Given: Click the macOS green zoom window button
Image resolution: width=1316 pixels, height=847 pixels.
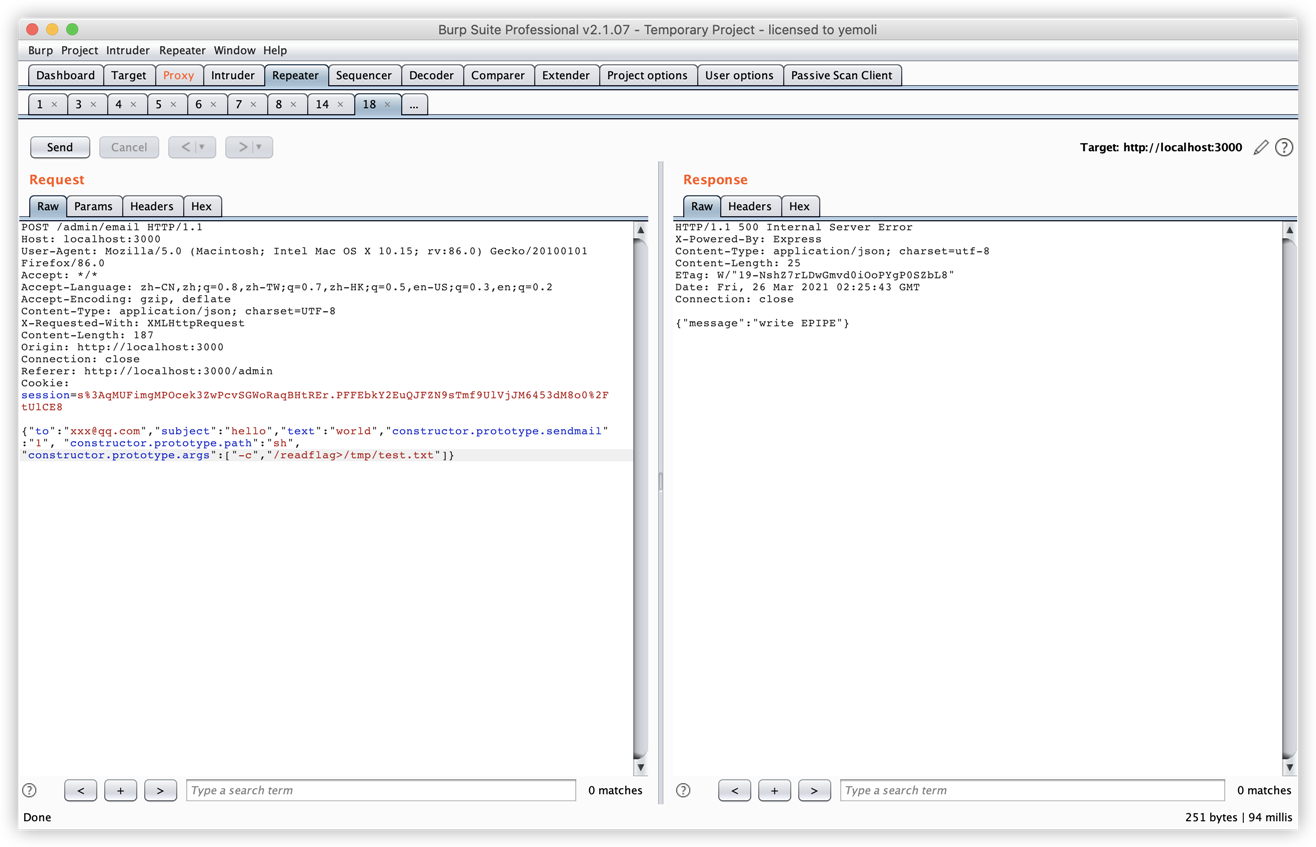Looking at the screenshot, I should coord(72,29).
